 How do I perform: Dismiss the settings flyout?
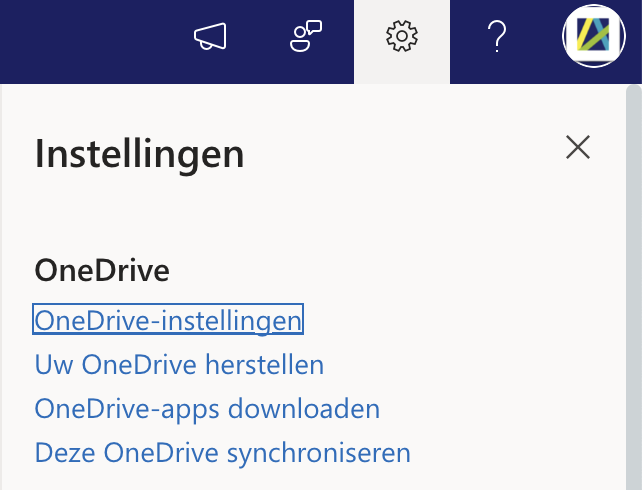pyautogui.click(x=578, y=149)
